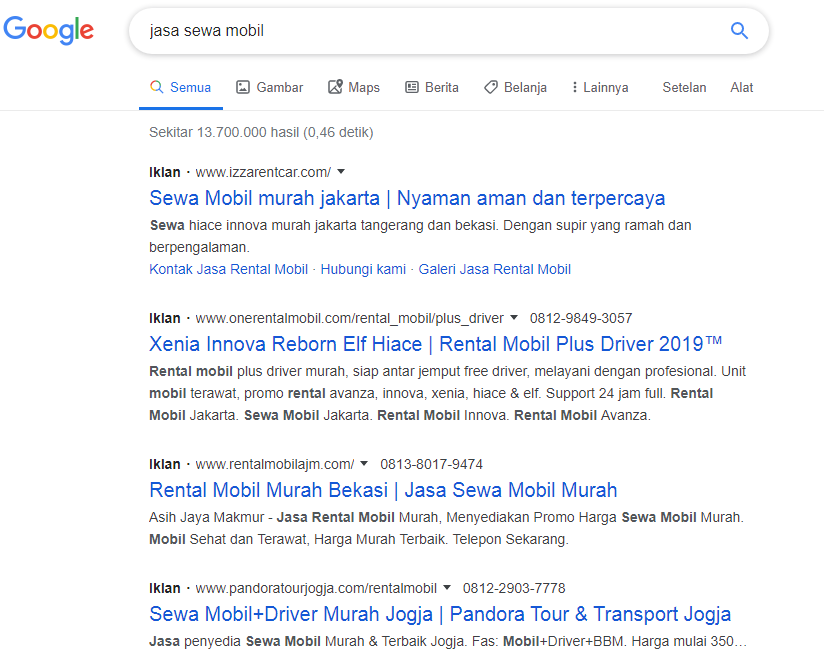Click the www.pandoratourjogja.com/rentalmobil URL text
This screenshot has width=824, height=652.
(x=316, y=588)
